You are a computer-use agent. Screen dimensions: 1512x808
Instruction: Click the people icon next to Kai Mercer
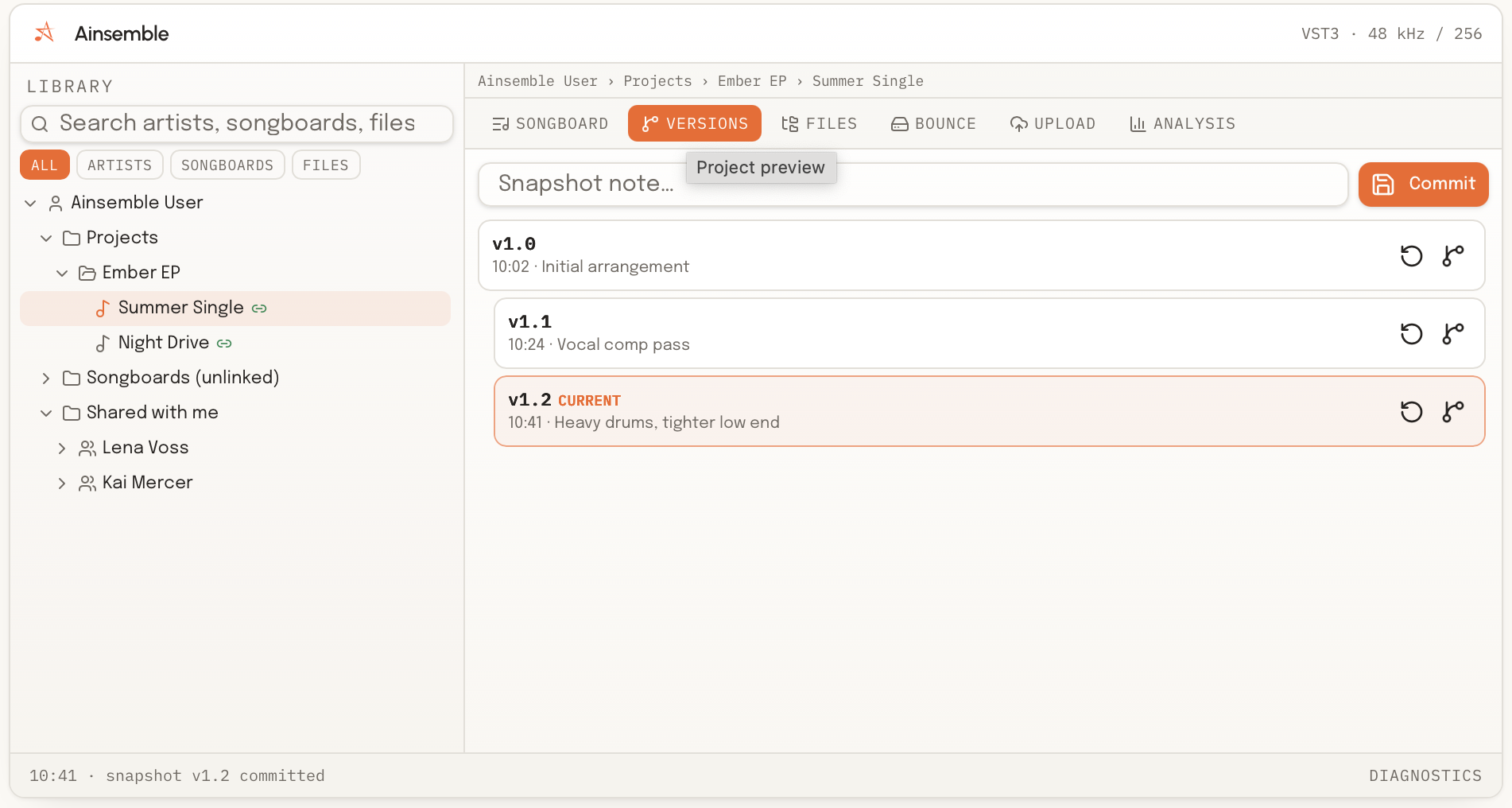(87, 484)
